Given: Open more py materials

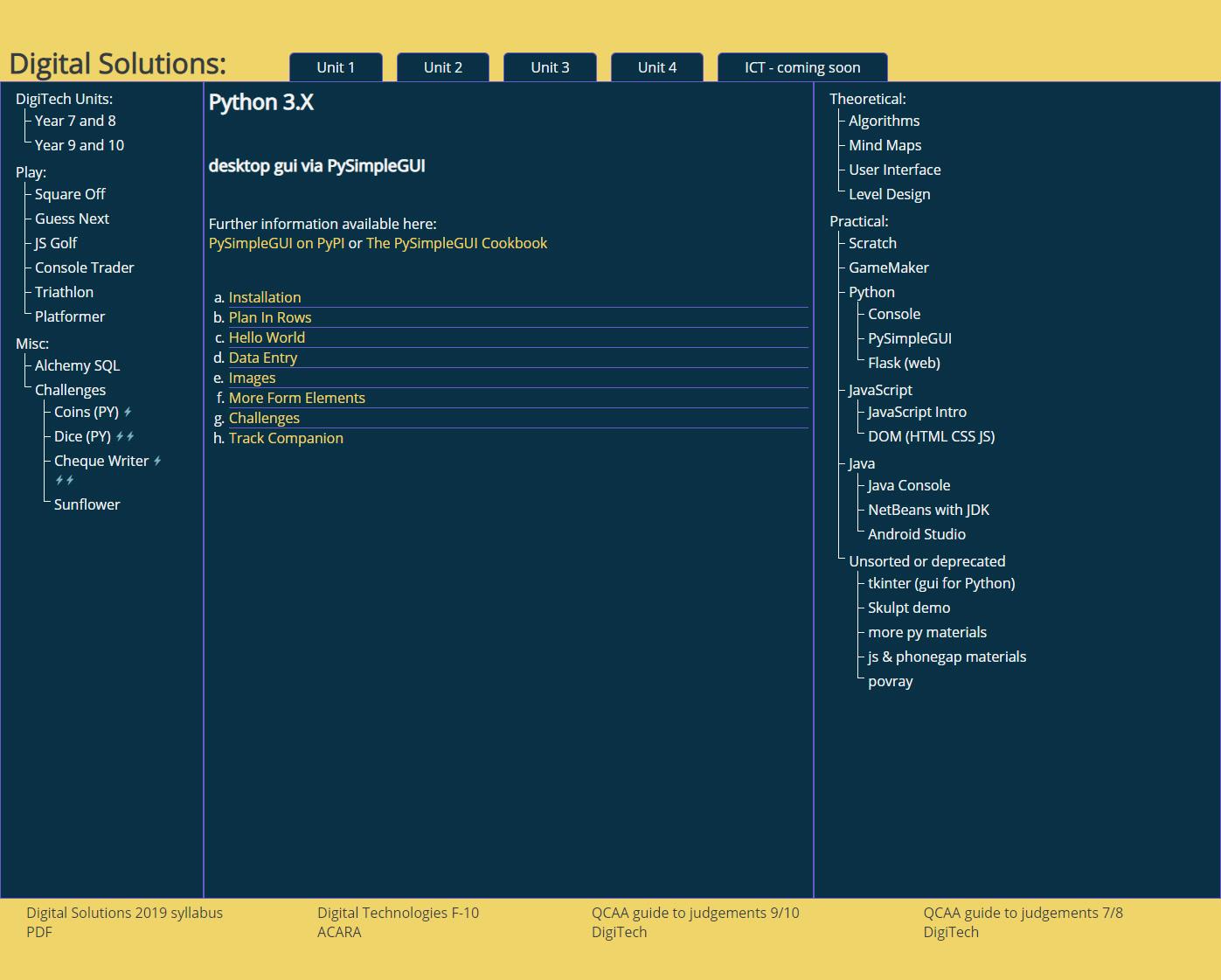Looking at the screenshot, I should coord(927,632).
